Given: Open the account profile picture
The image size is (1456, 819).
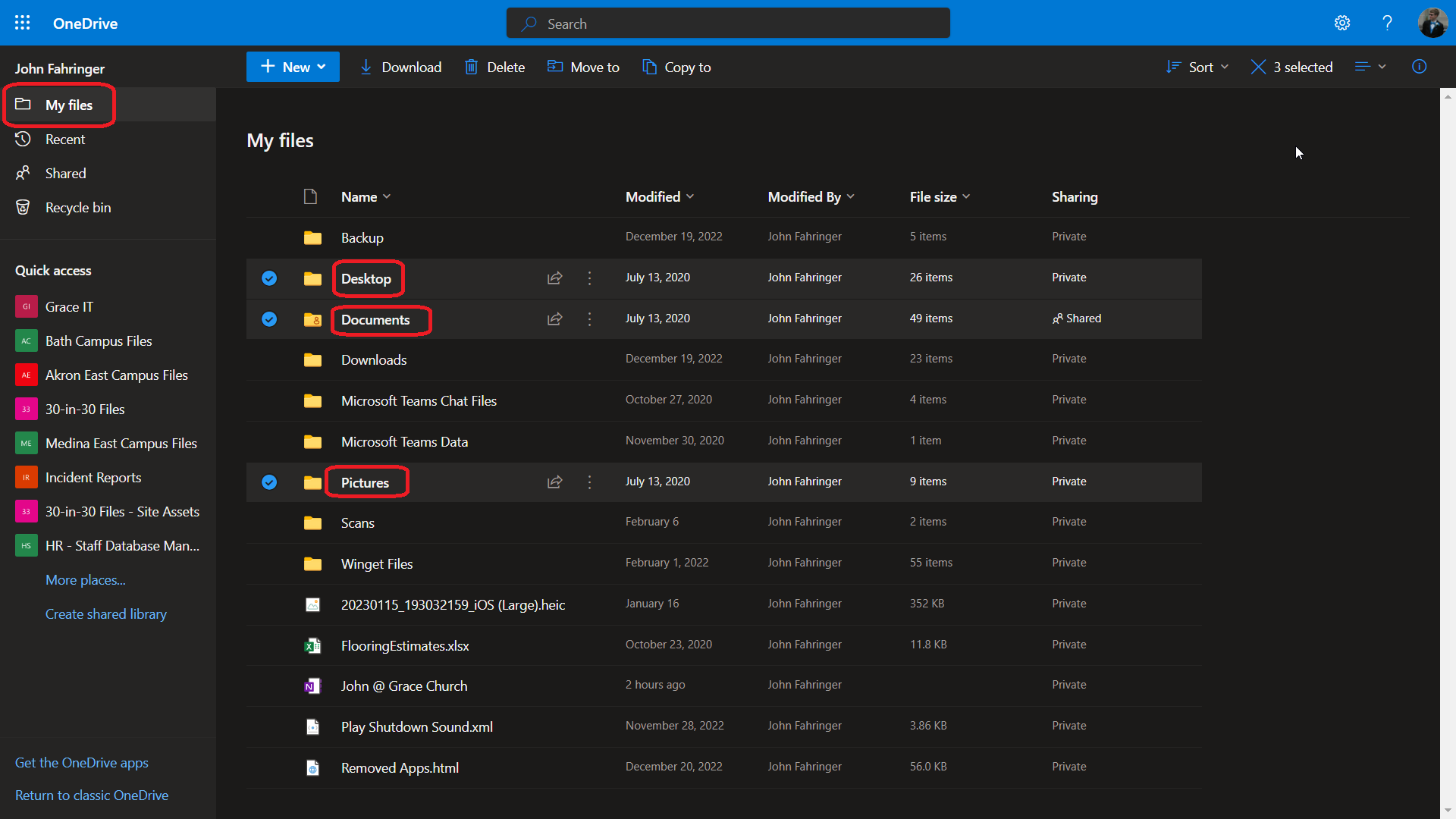Looking at the screenshot, I should (1432, 23).
